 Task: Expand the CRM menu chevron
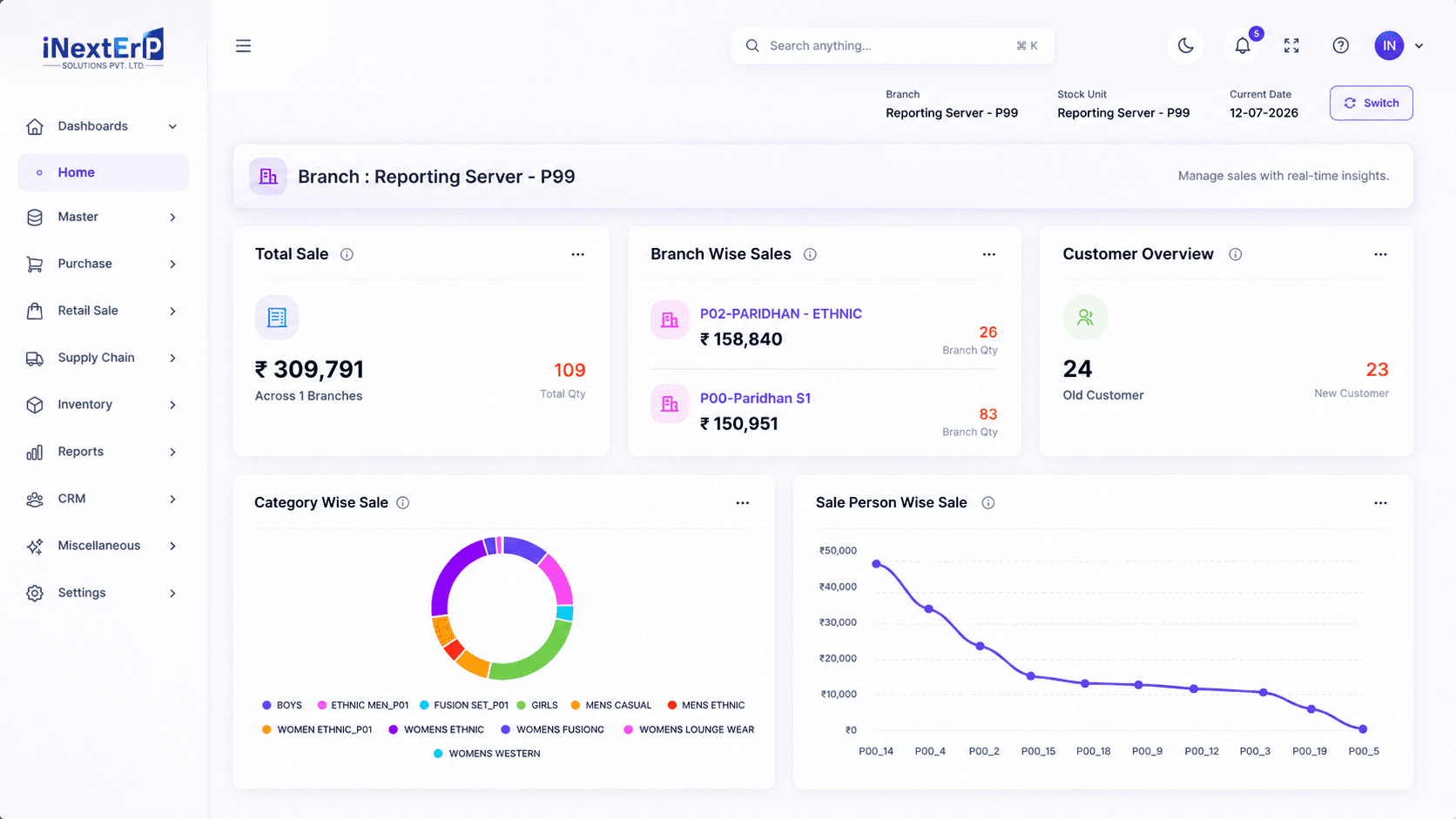click(172, 499)
